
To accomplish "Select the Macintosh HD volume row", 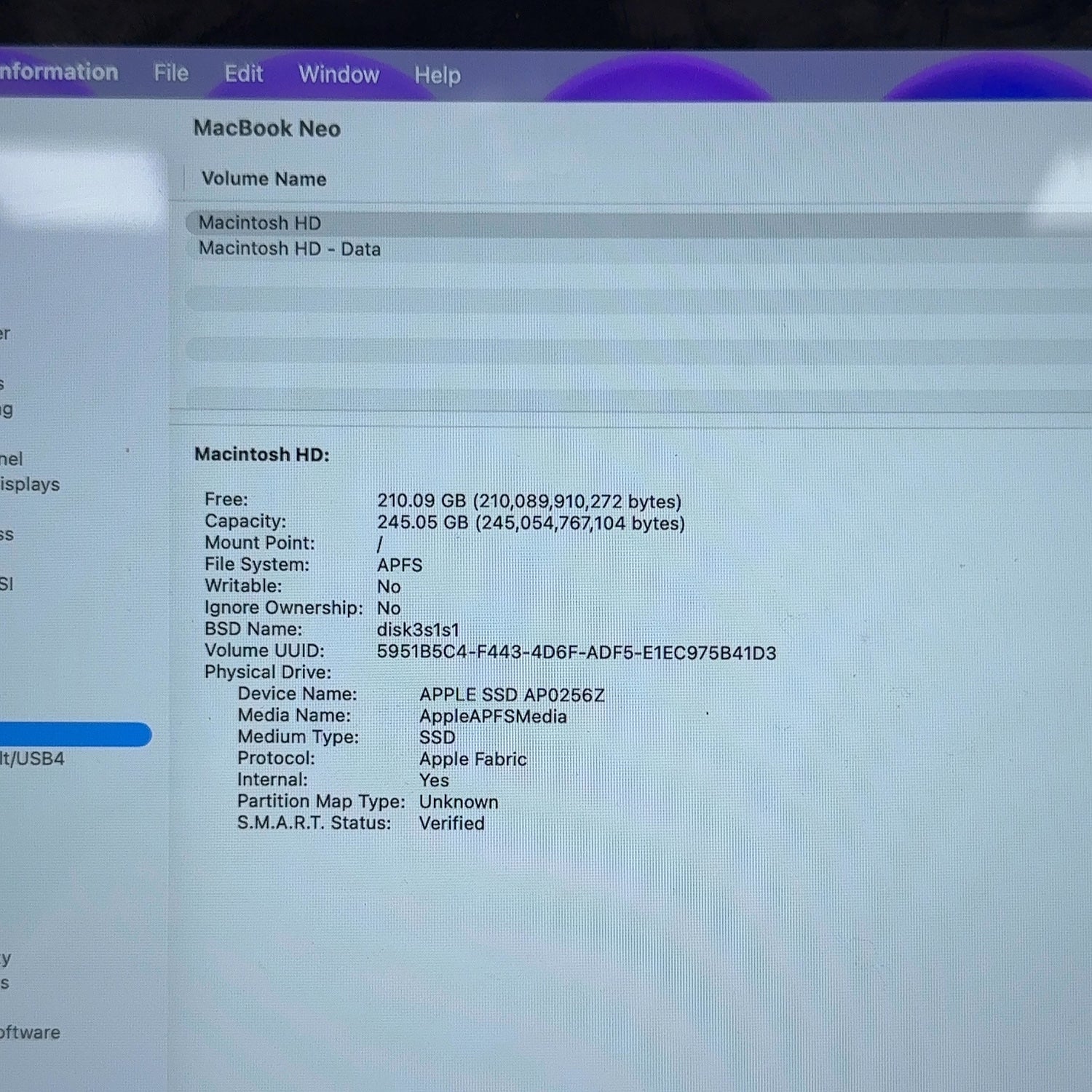I will point(637,223).
